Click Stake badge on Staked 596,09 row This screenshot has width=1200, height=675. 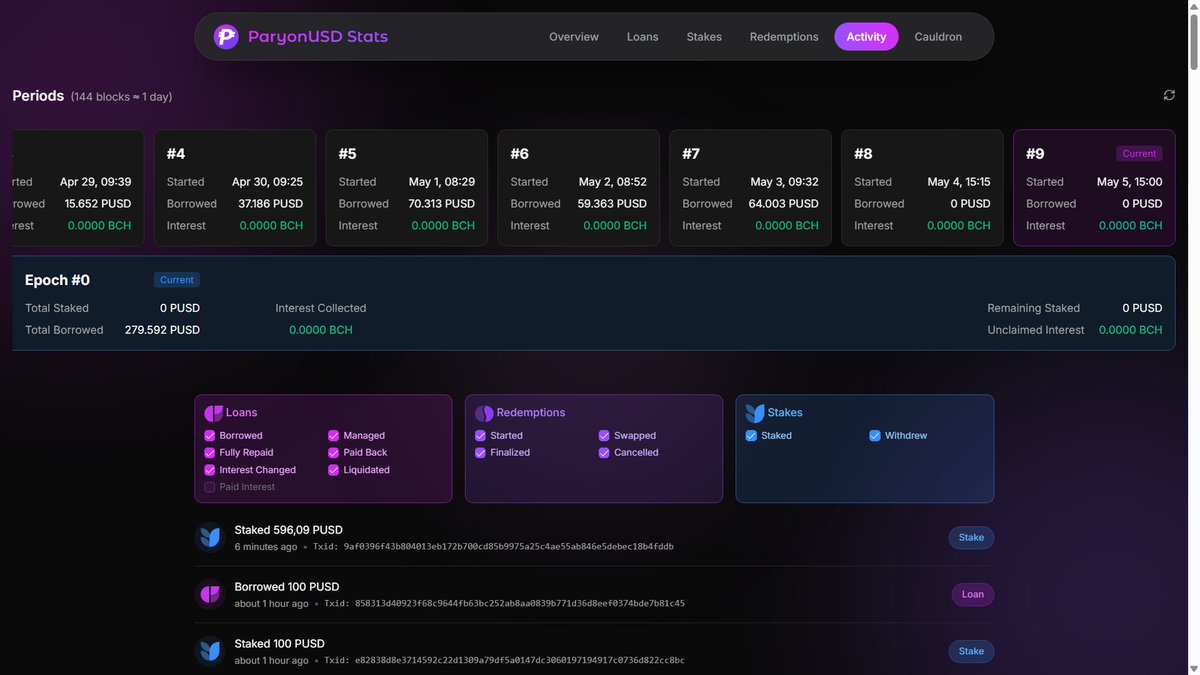971,538
